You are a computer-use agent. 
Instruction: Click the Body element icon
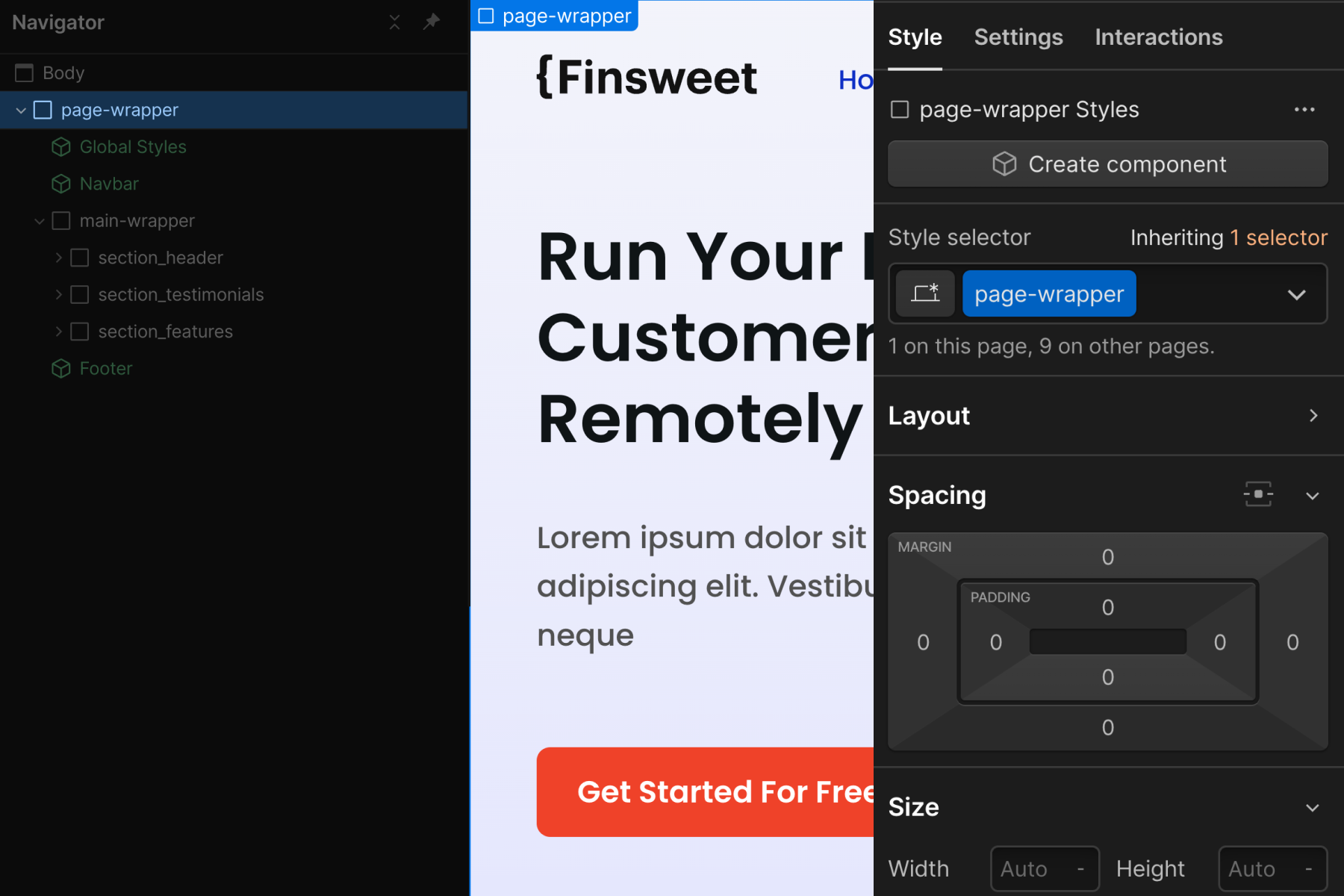[24, 72]
